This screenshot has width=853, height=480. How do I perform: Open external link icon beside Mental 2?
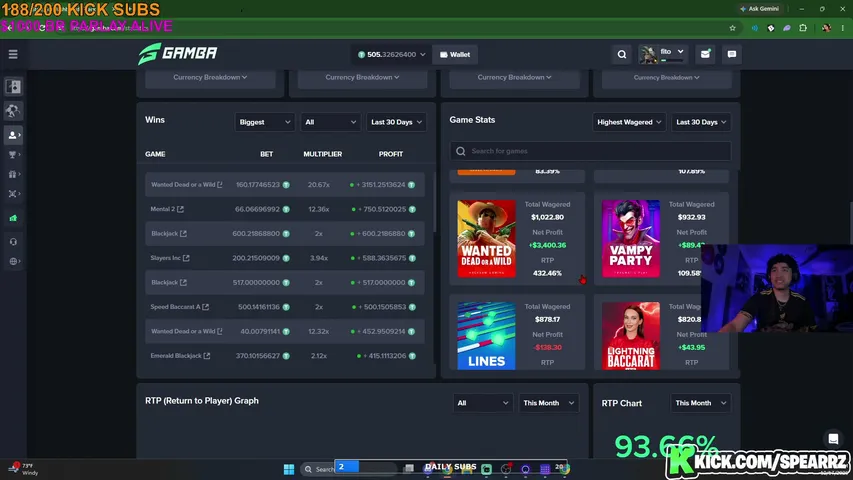(180, 209)
